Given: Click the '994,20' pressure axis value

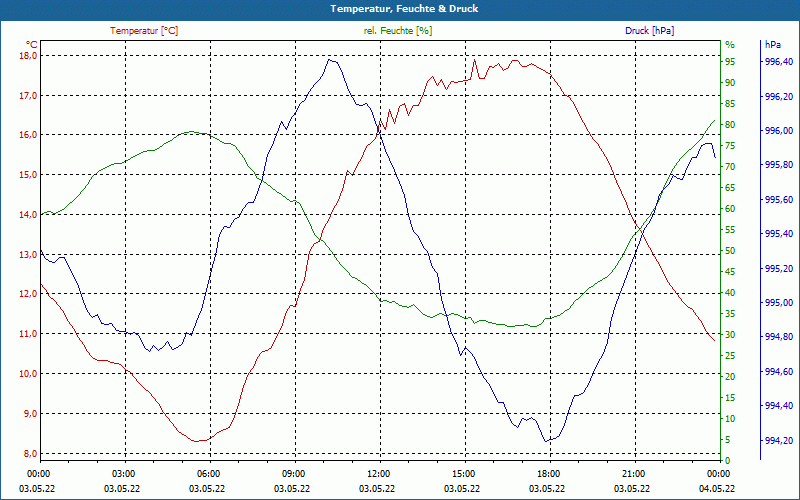Looking at the screenshot, I should click(779, 440).
